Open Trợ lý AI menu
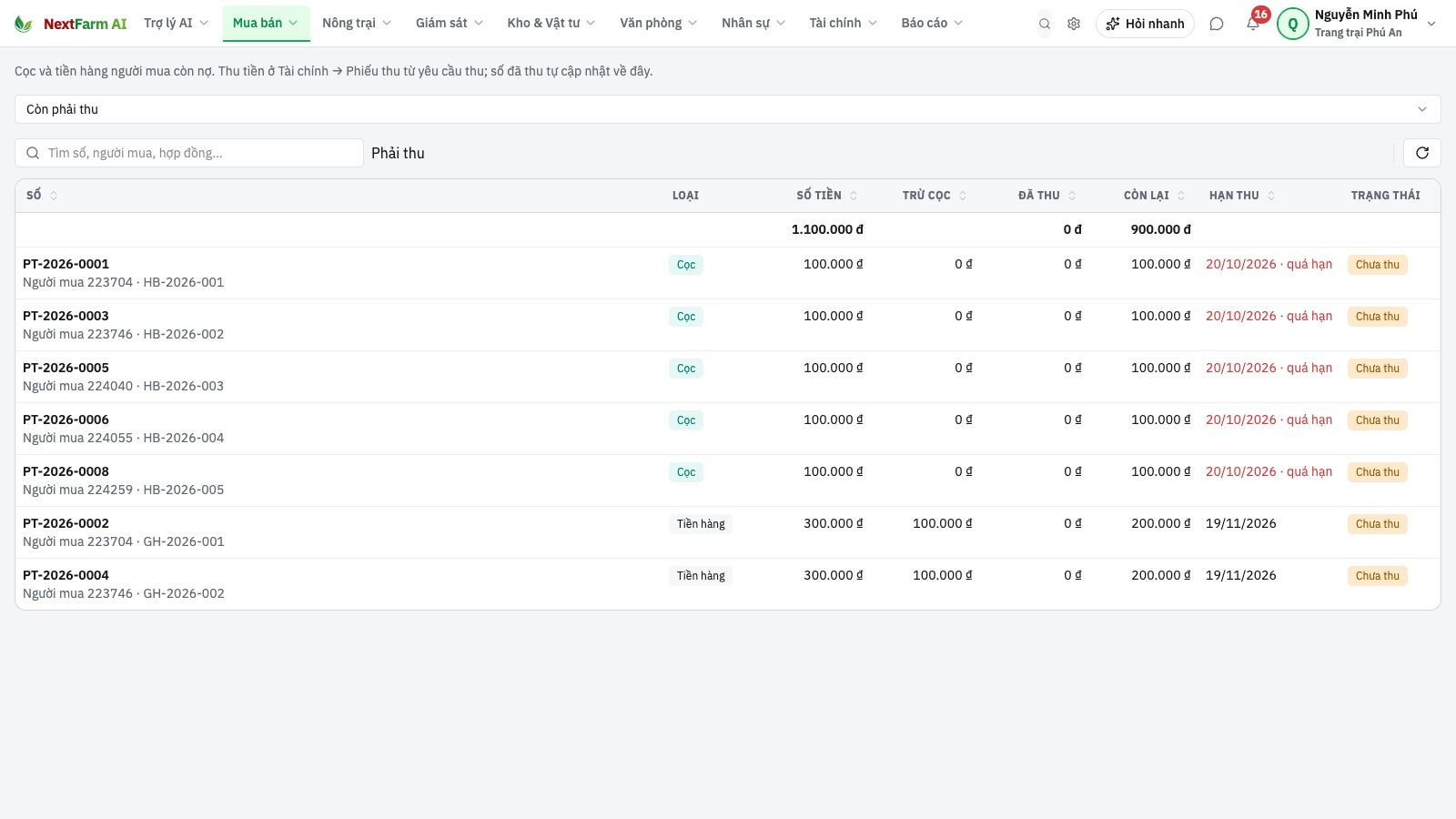 [x=176, y=23]
